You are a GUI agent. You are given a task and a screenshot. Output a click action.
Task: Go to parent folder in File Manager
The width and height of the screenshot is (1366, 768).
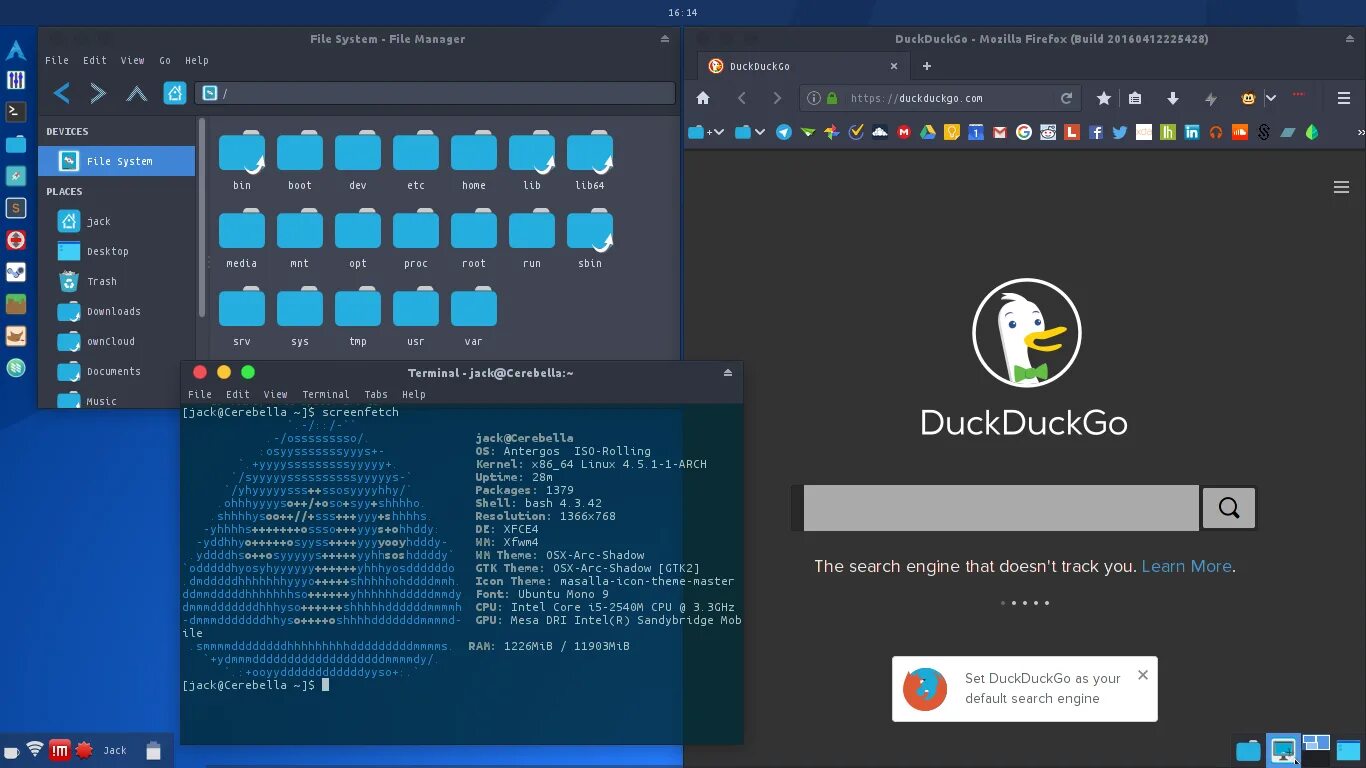(136, 93)
